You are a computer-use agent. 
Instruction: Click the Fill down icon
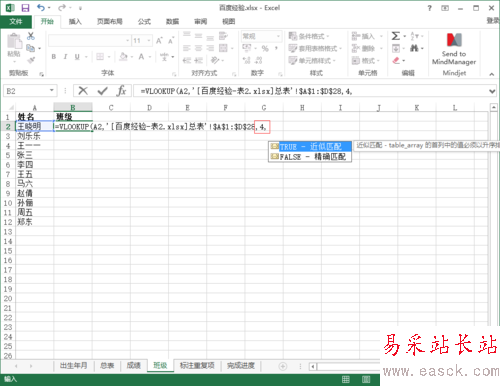(396, 48)
